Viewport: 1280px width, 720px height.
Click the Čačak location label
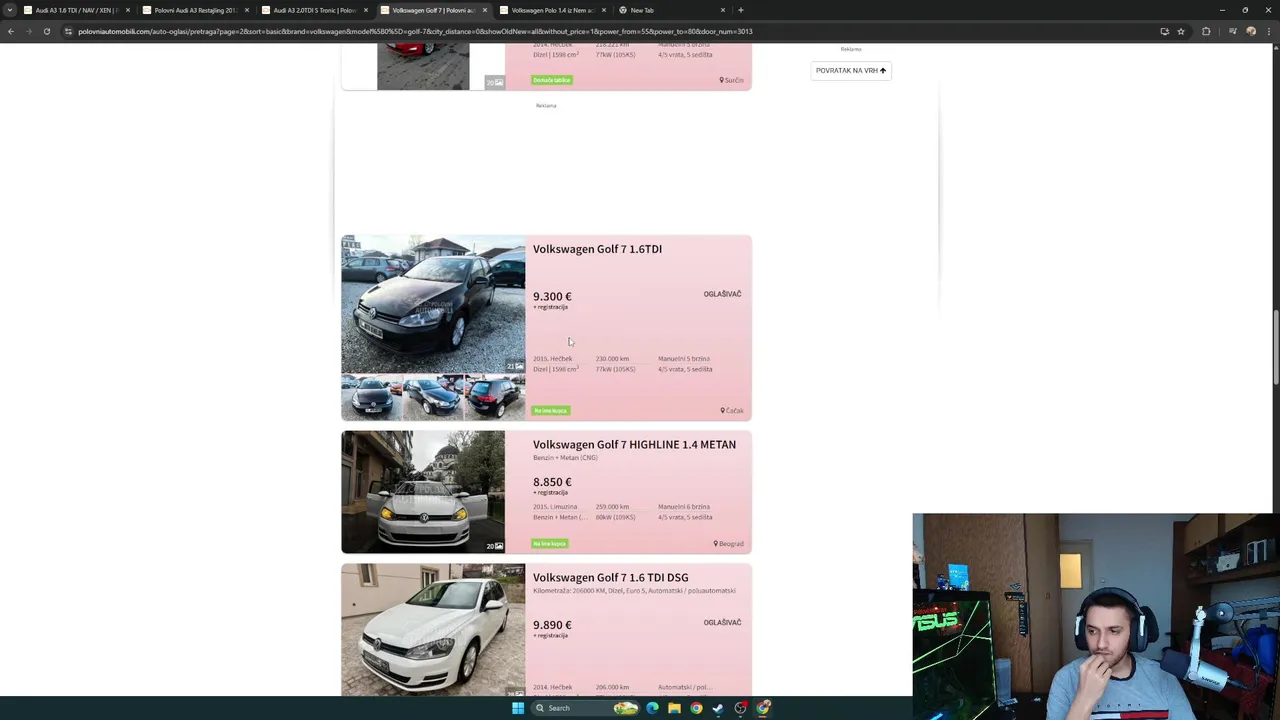pos(732,411)
